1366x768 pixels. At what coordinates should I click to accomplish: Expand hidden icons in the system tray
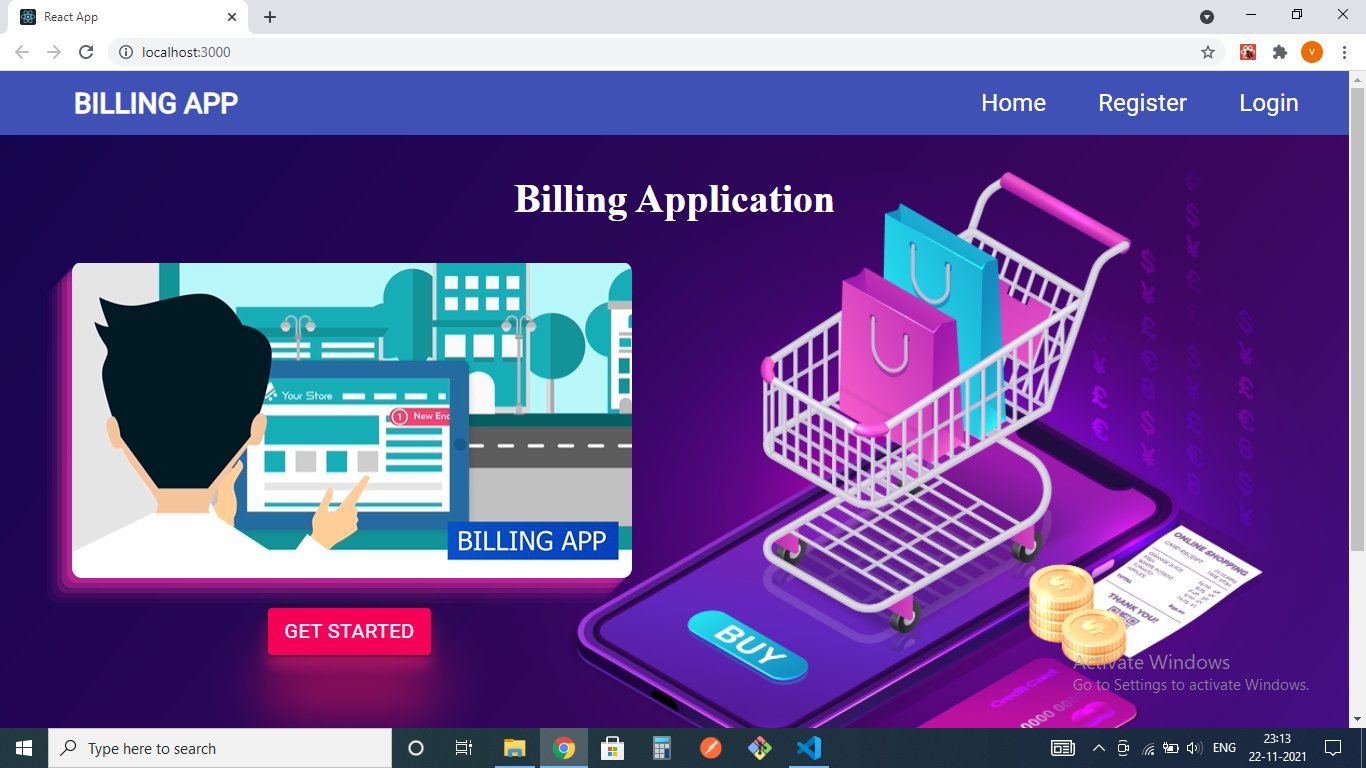pyautogui.click(x=1098, y=747)
